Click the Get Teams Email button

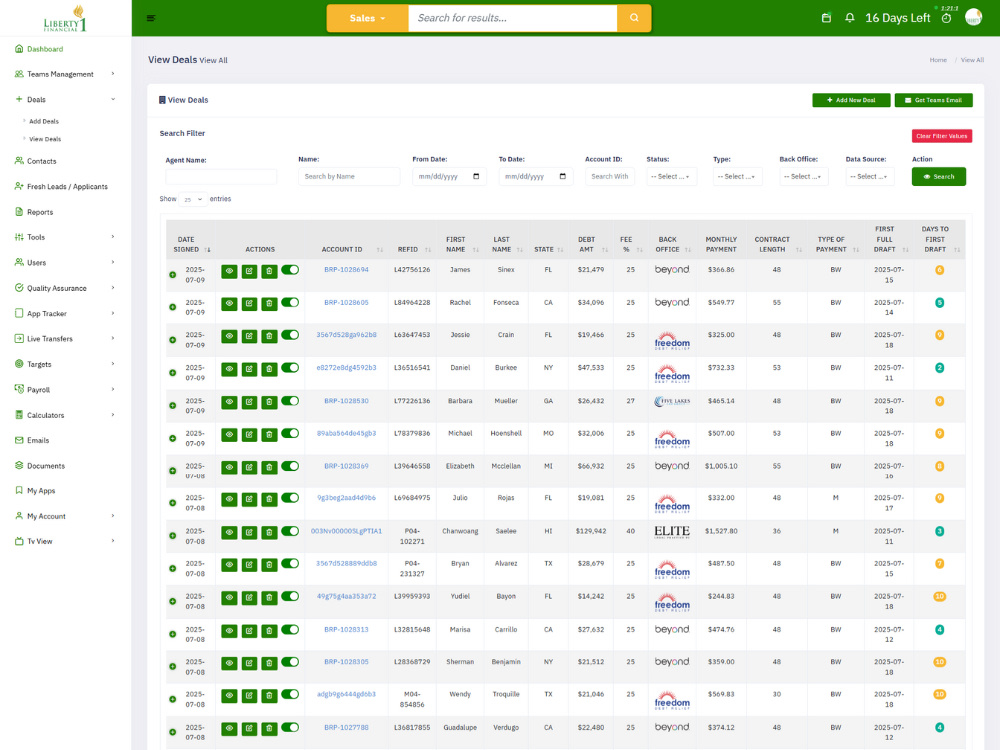tap(933, 100)
